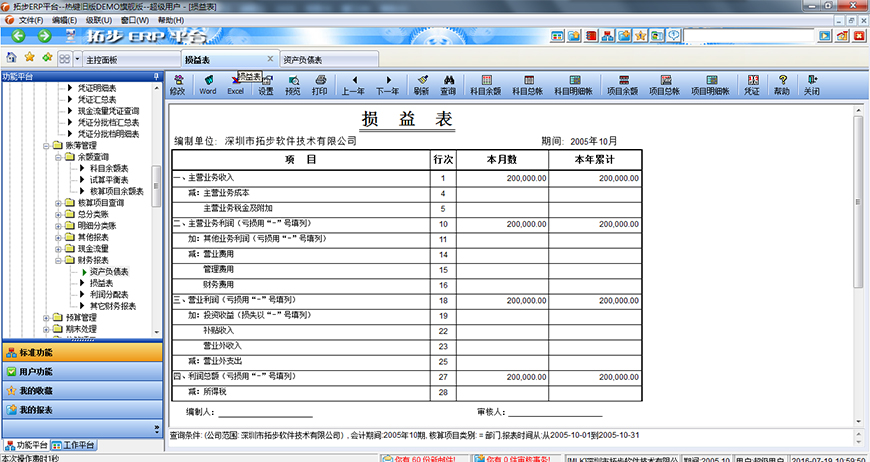Select 用户功能 in the sidebar panel
This screenshot has height=462, width=870.
tap(36, 372)
